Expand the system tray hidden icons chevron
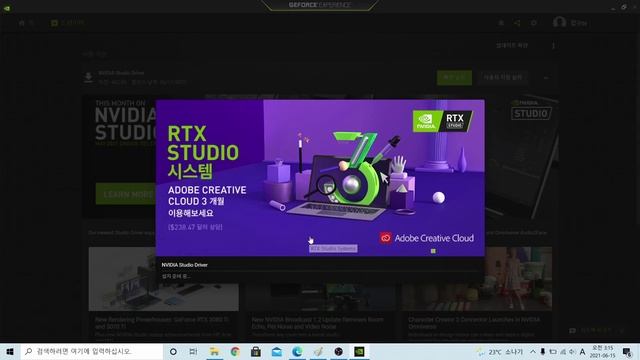This screenshot has height=360, width=640. [533, 351]
